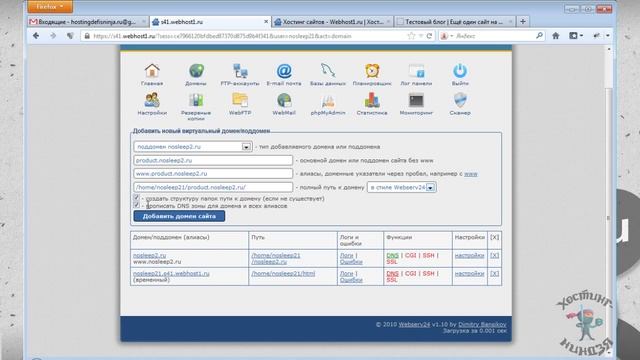Screen dimensions: 640x360
Task: Open FTP-аккаунты icon
Action: point(240,71)
